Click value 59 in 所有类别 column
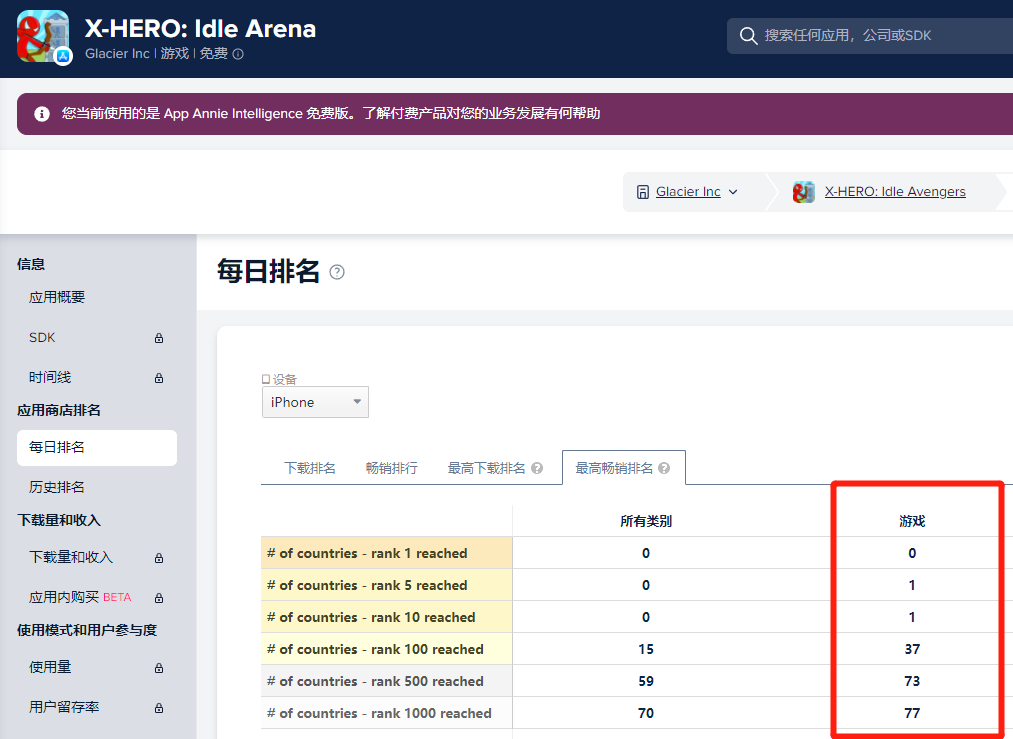This screenshot has height=739, width=1013. click(x=646, y=682)
